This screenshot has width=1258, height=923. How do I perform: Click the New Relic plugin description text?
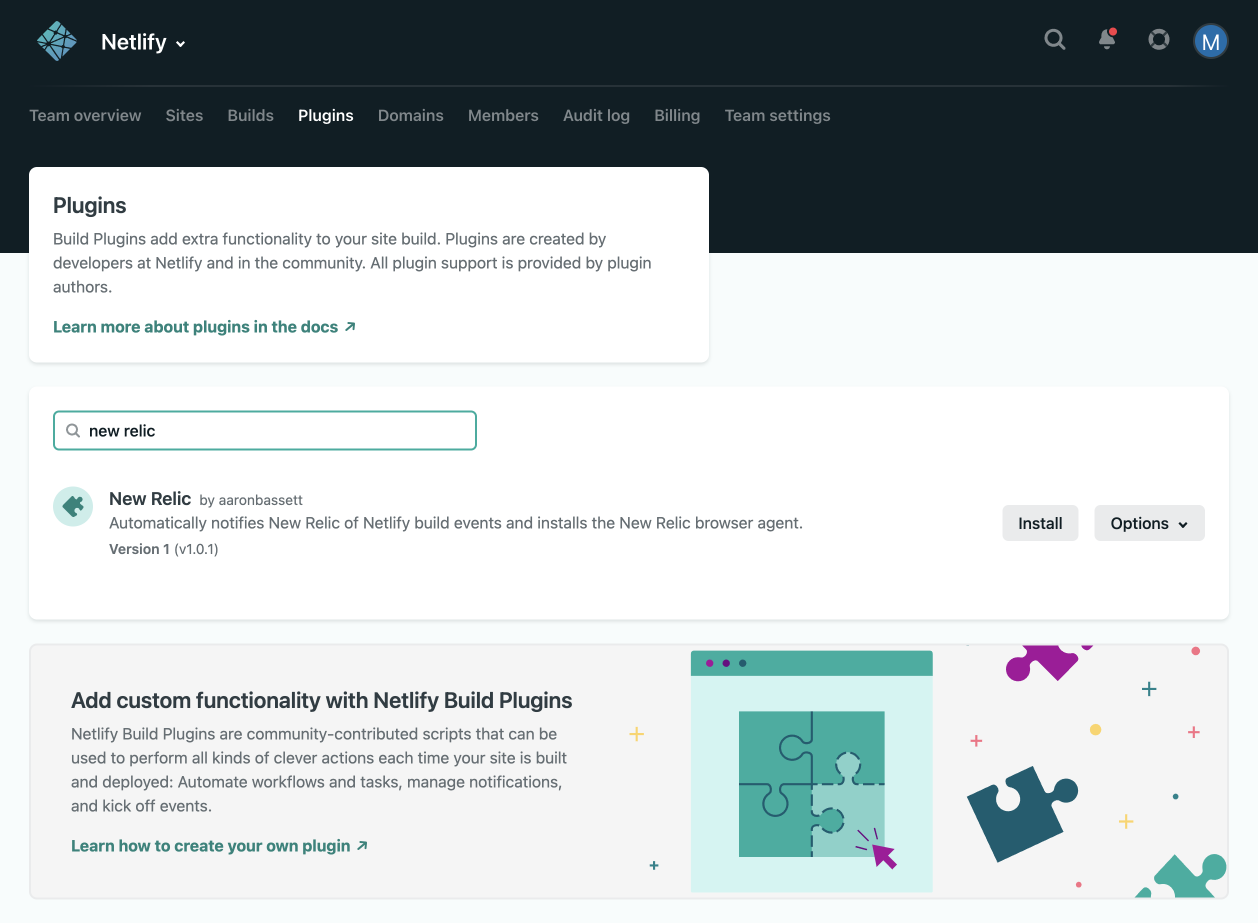tap(456, 523)
